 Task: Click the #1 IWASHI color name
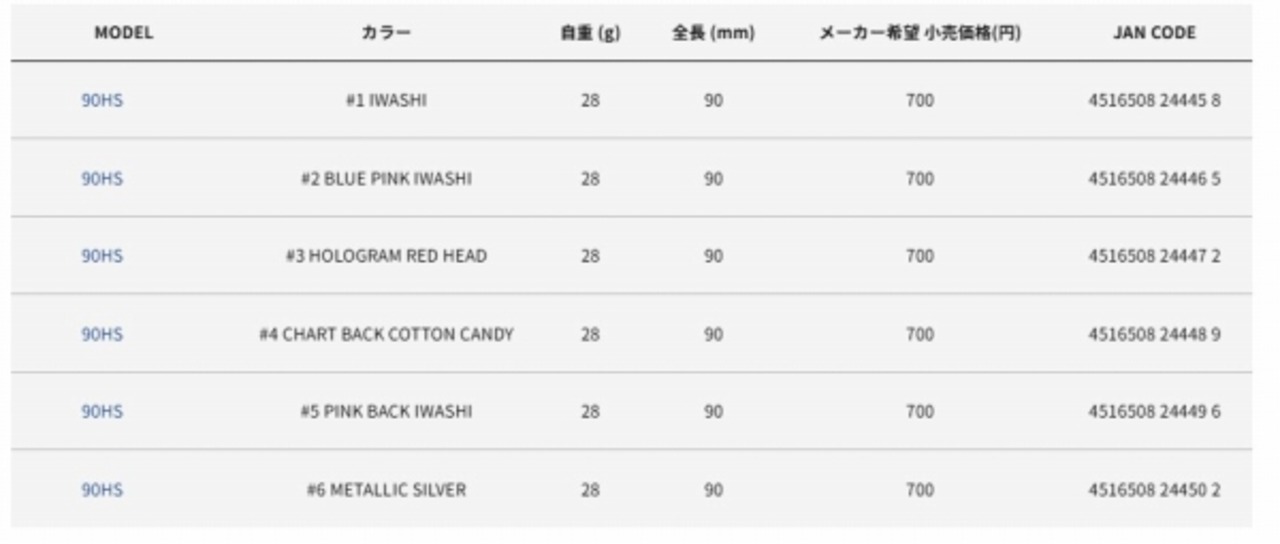386,100
